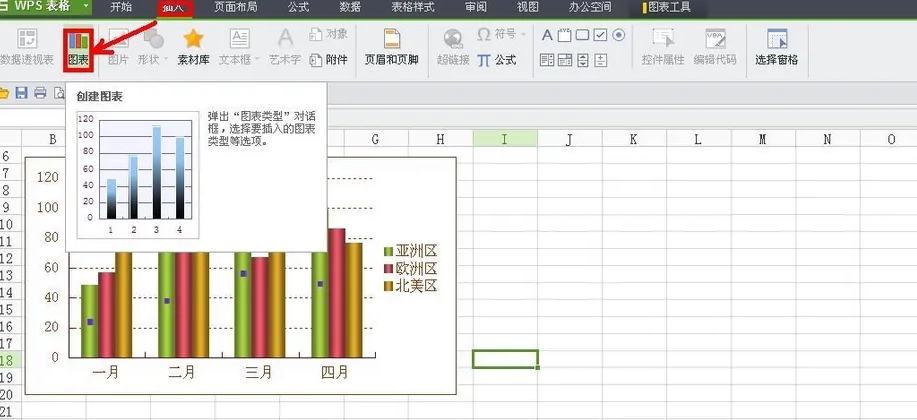Click the 四月 axis label in chart

[x=335, y=372]
